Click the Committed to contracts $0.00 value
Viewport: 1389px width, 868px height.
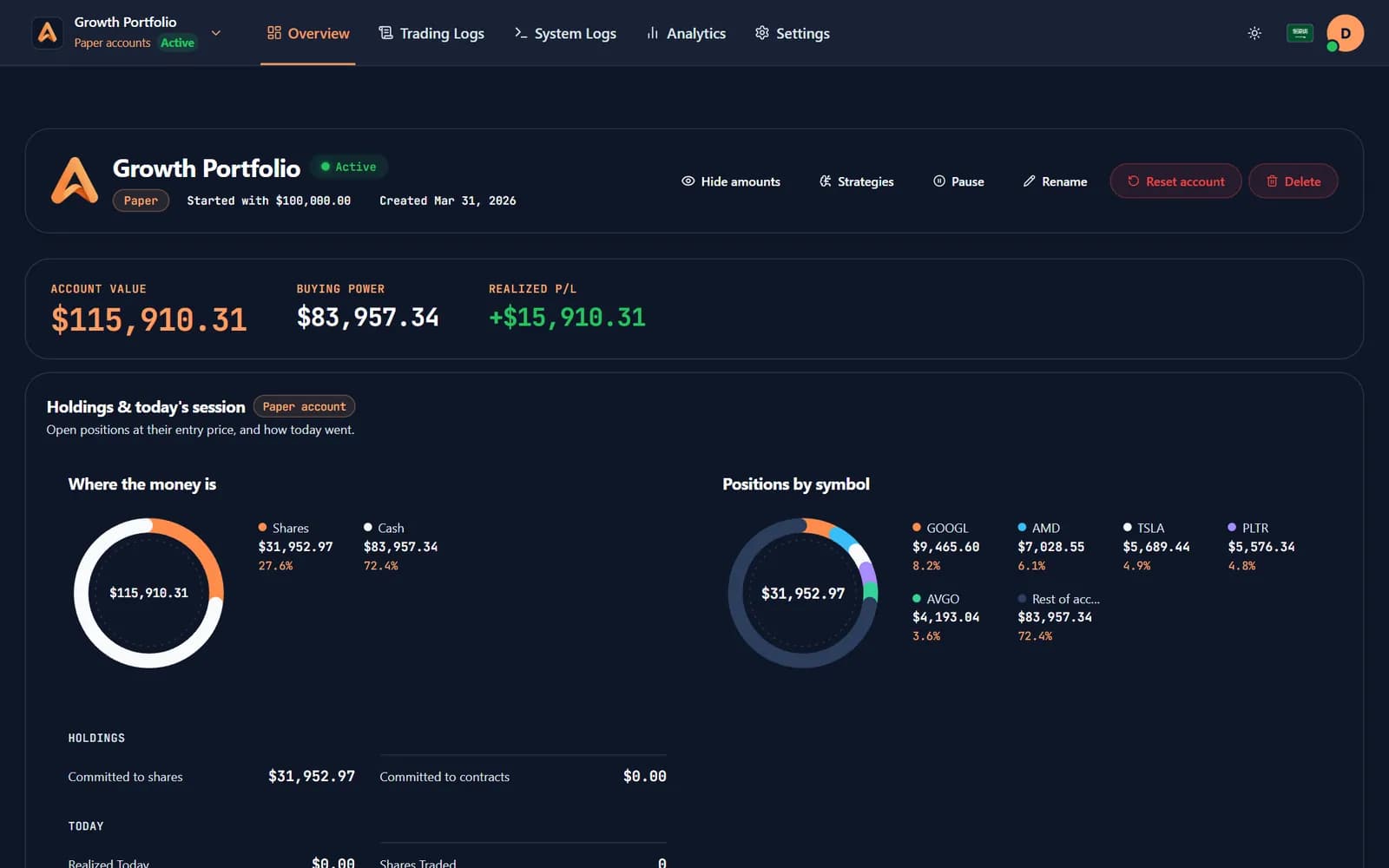(645, 776)
